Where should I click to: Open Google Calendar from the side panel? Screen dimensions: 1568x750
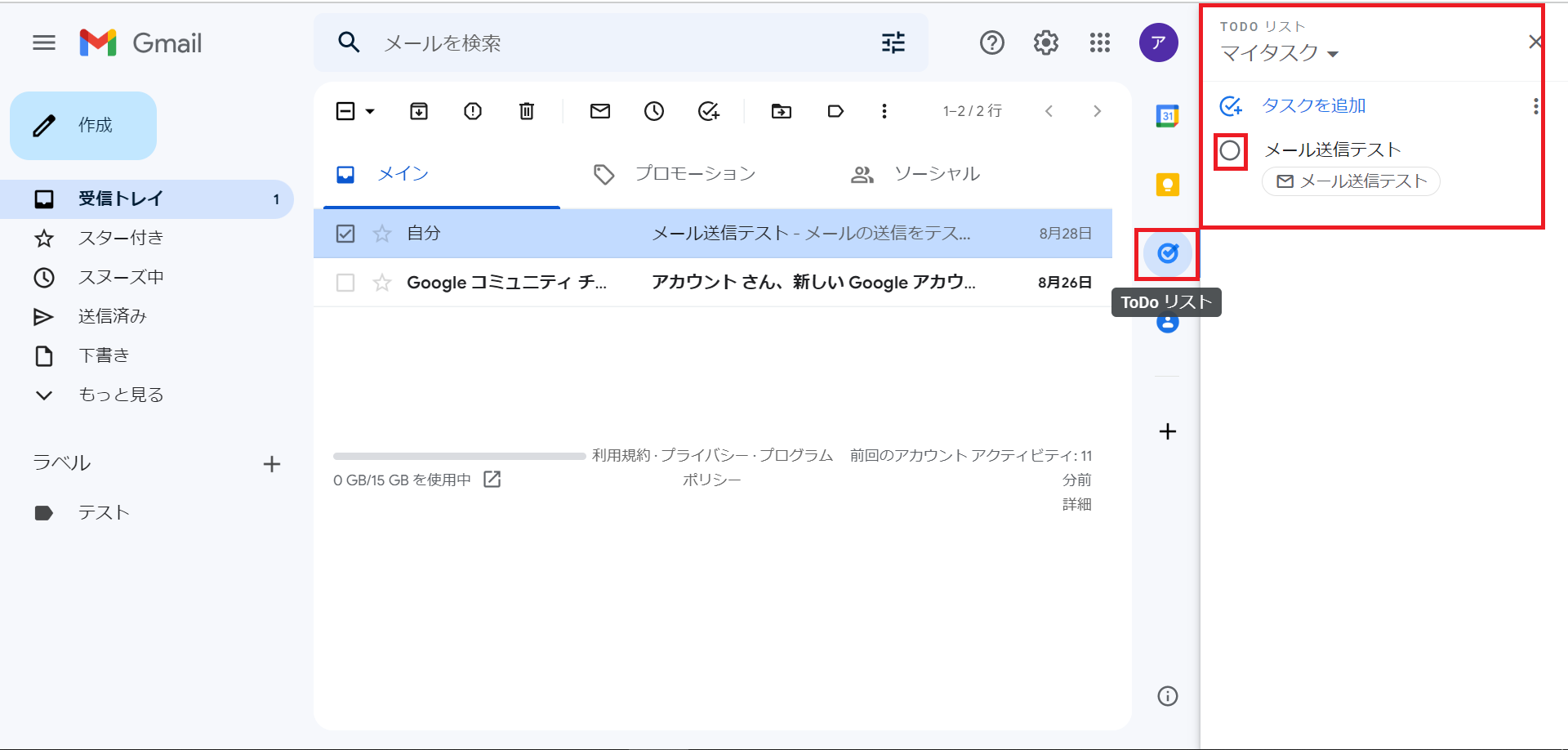(x=1168, y=116)
